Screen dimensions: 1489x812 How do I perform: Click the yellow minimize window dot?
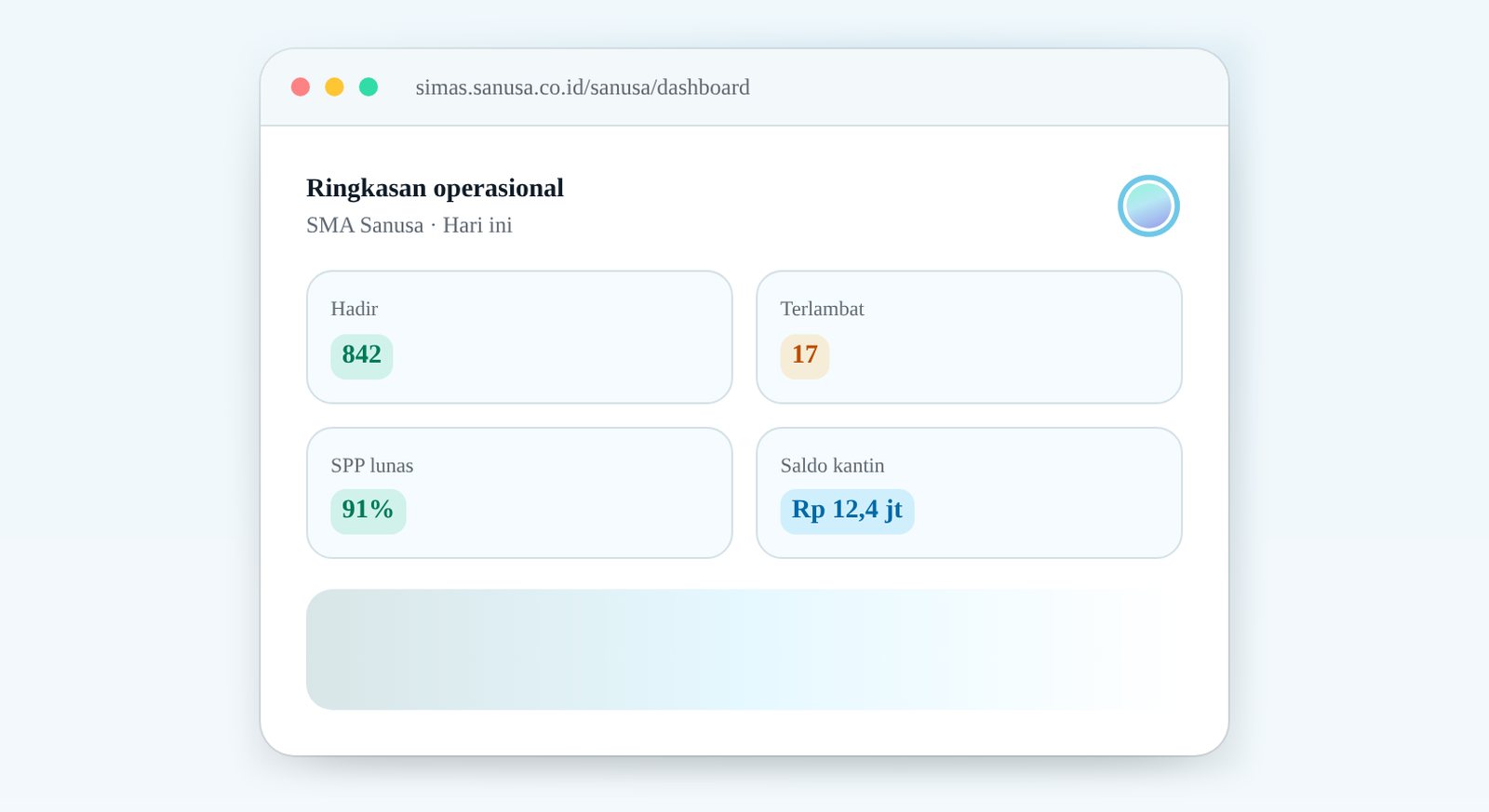pyautogui.click(x=334, y=87)
